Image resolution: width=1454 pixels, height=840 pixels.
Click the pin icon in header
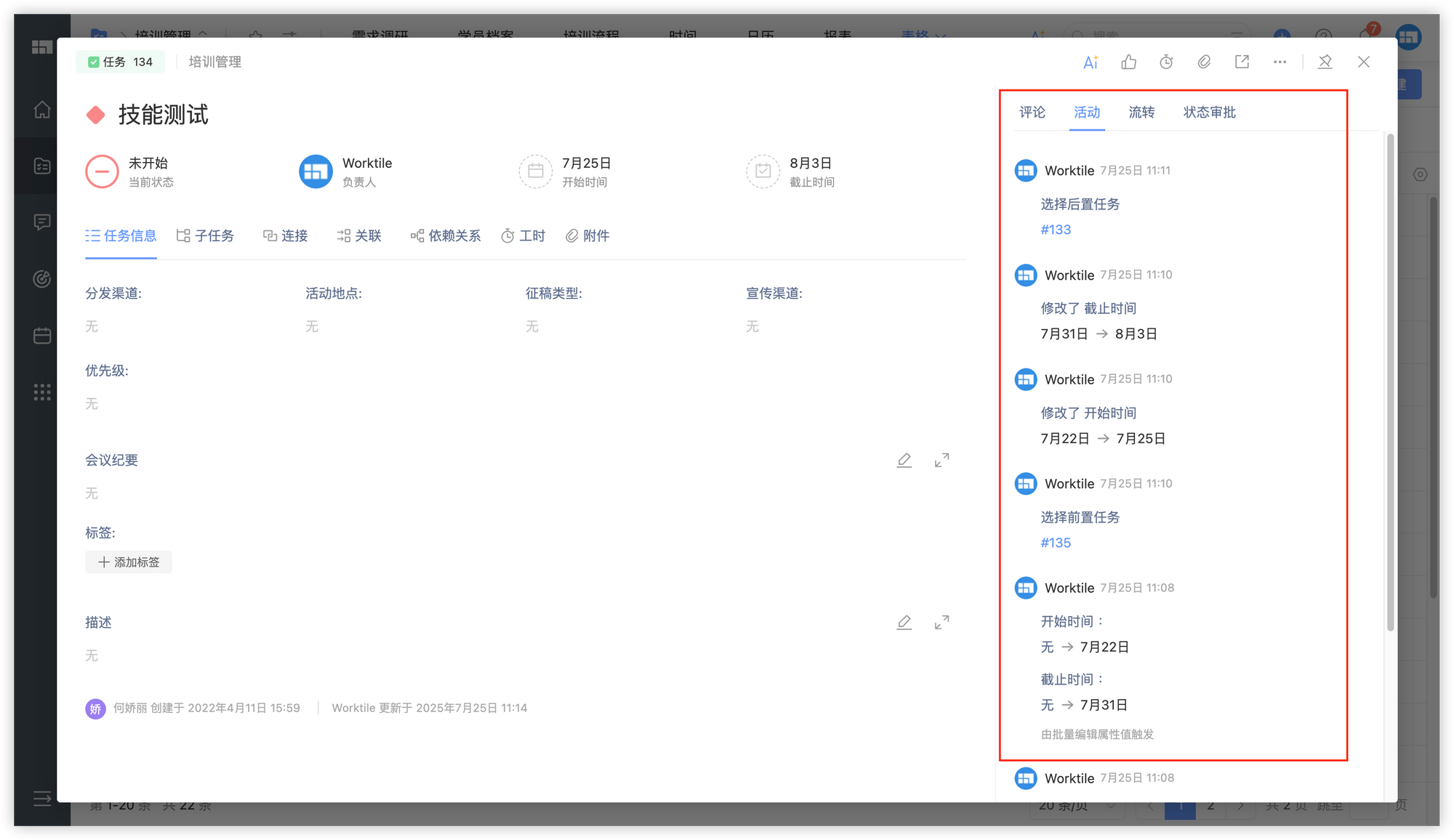1325,62
